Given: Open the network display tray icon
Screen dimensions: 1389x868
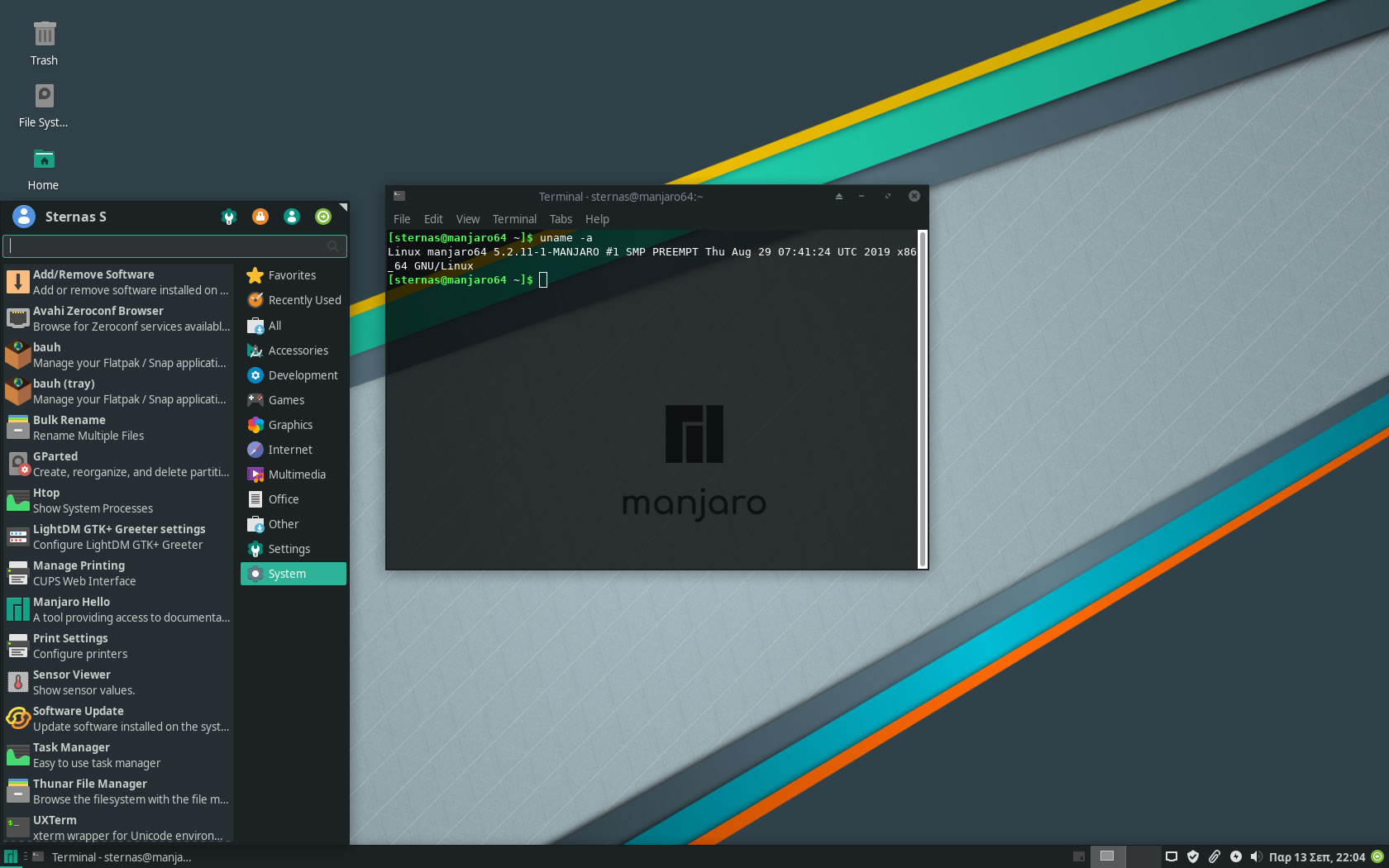Looking at the screenshot, I should click(x=1172, y=856).
